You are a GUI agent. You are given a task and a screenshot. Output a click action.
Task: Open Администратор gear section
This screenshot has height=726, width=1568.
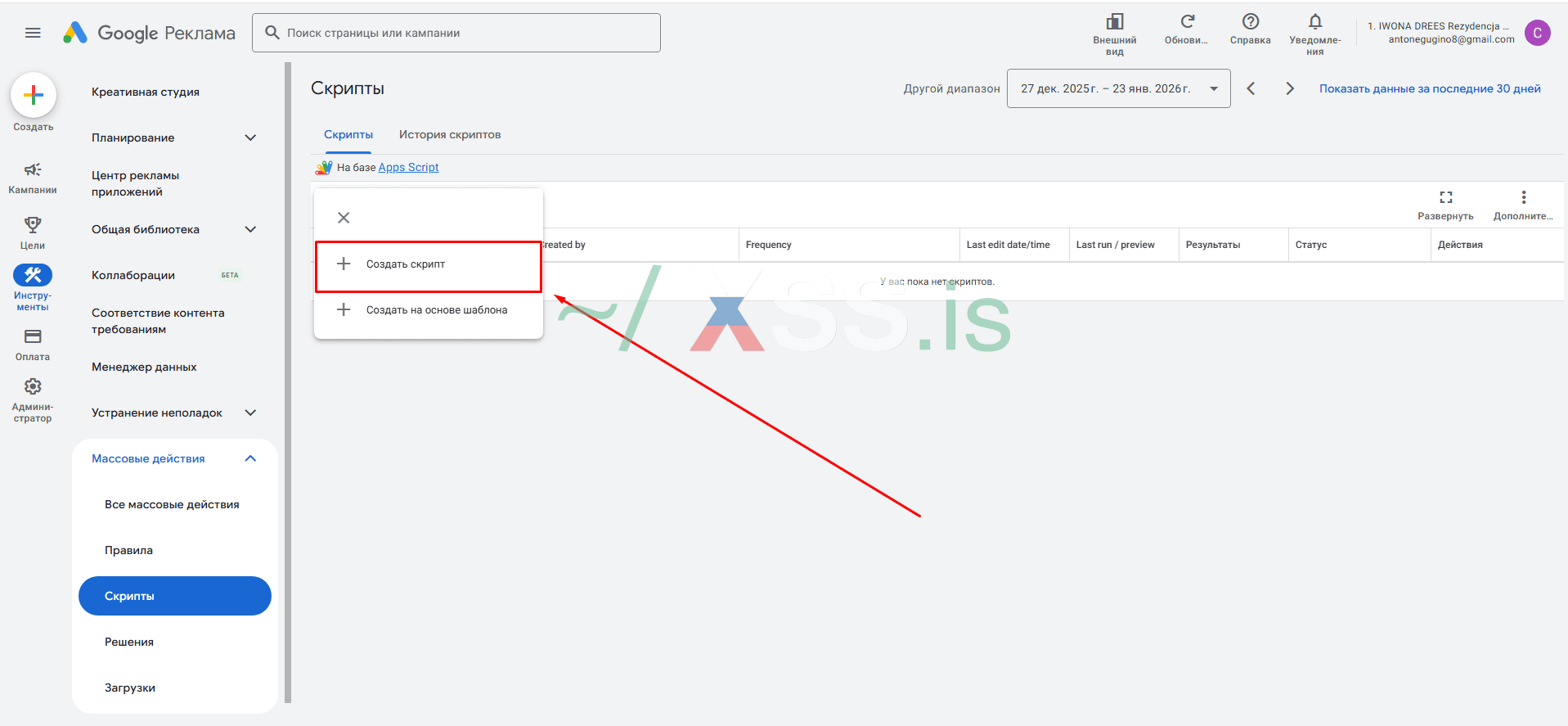click(x=33, y=386)
